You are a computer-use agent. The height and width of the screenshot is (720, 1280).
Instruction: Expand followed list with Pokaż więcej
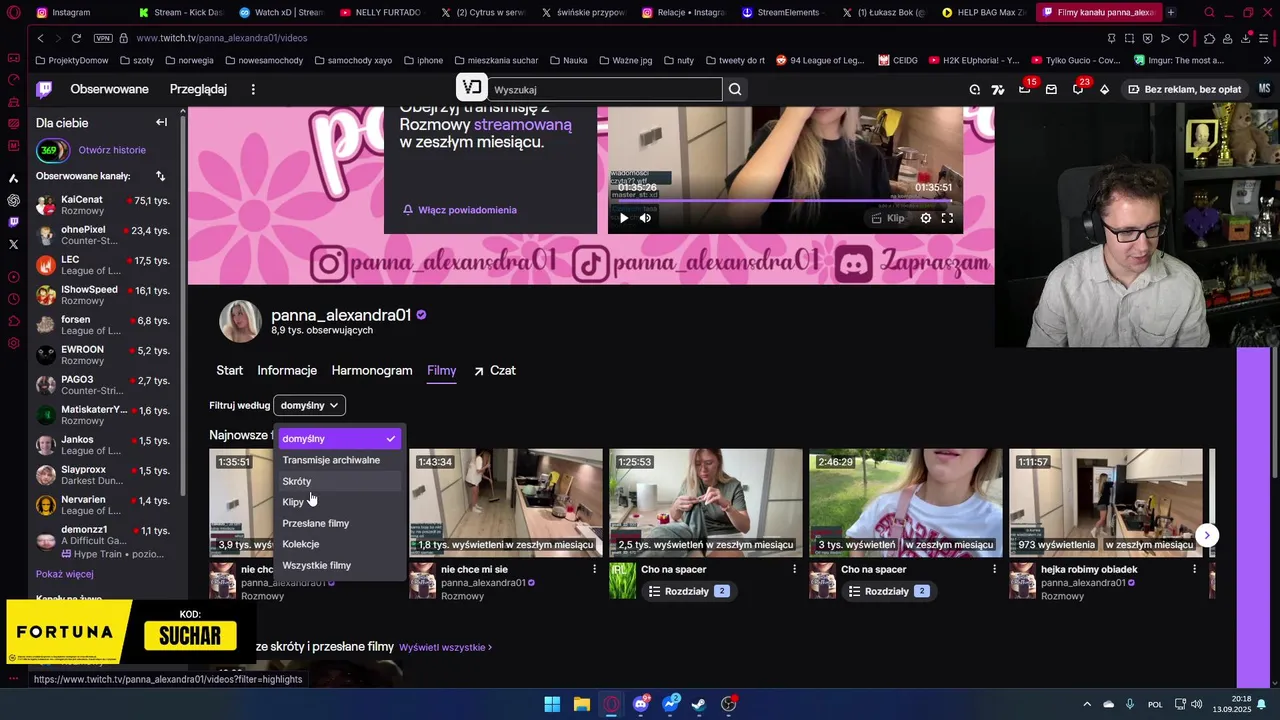tap(65, 574)
